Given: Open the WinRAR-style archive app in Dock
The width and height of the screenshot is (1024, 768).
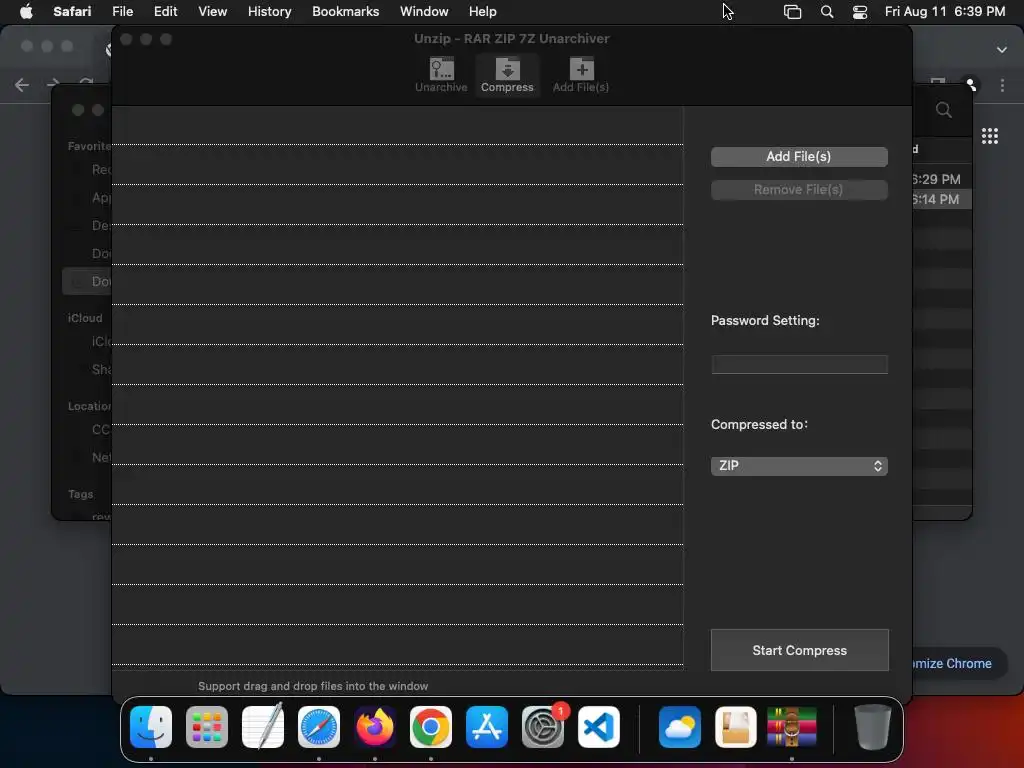Looking at the screenshot, I should tap(792, 727).
